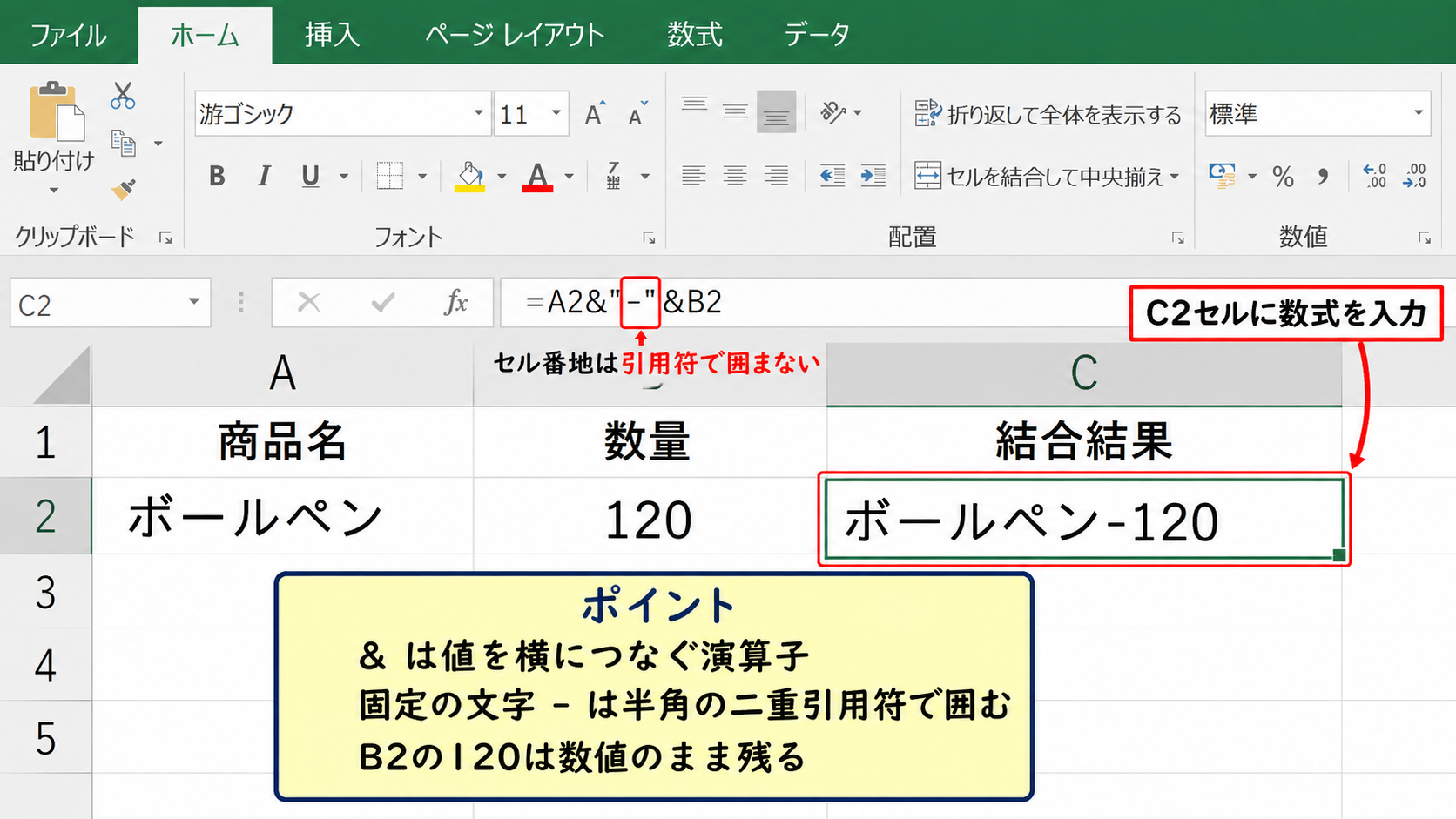Apply comma style number format
The image size is (1456, 819).
coord(1324,177)
